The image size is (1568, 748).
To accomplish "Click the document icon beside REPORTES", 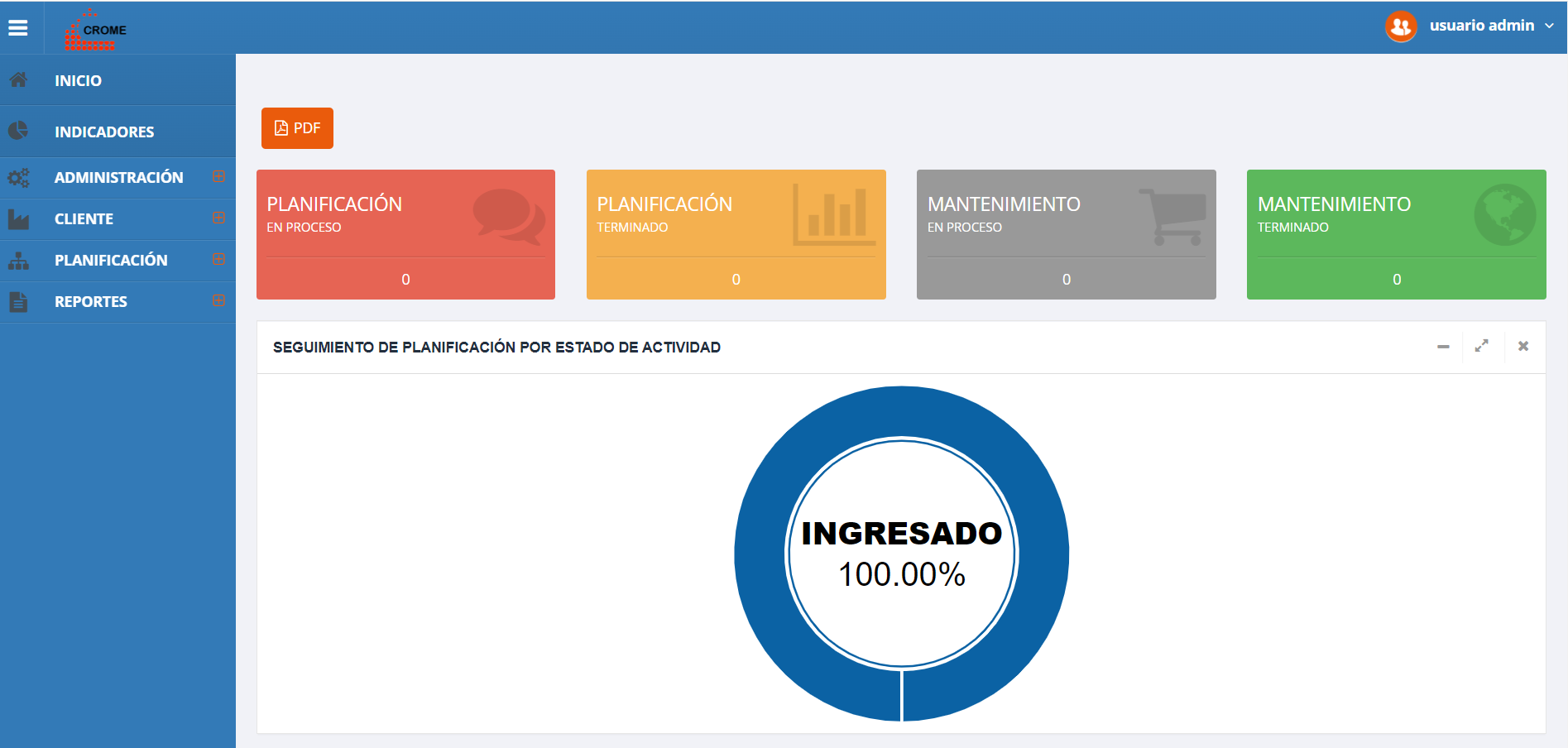I will (18, 302).
